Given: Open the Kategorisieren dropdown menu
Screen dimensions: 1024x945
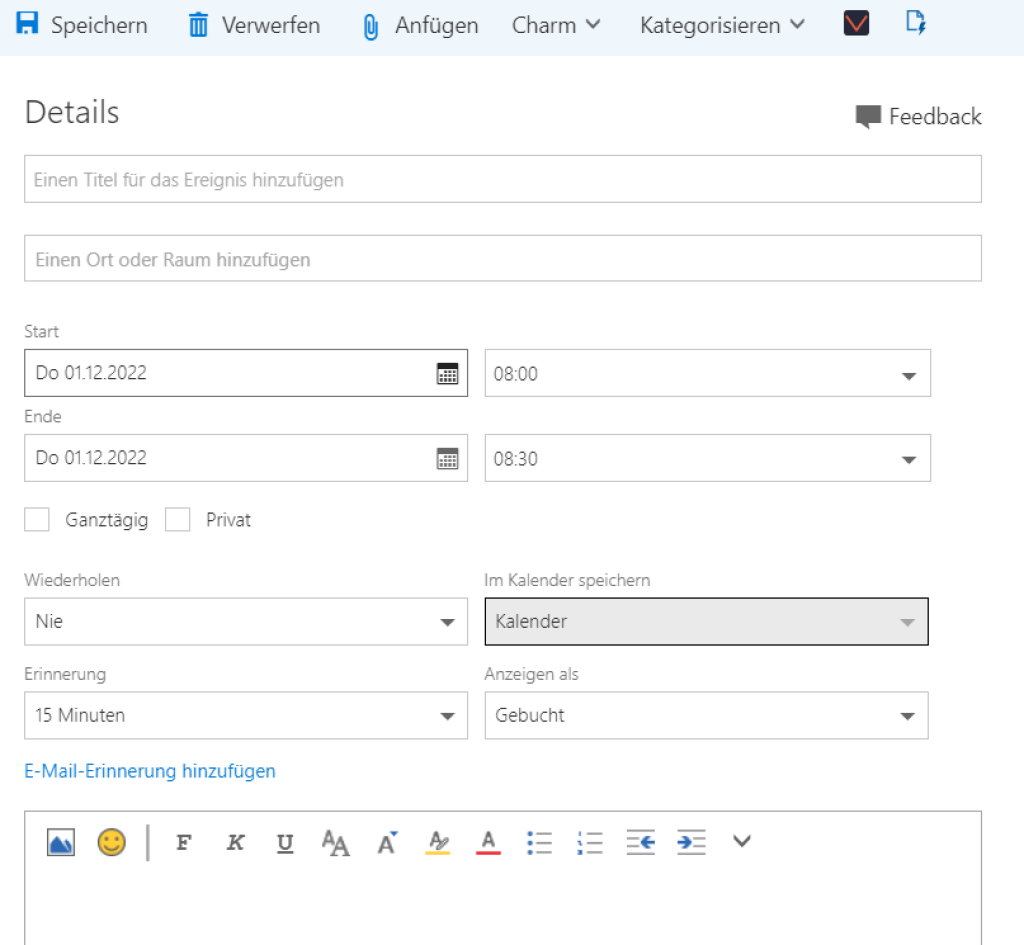Looking at the screenshot, I should pyautogui.click(x=722, y=25).
